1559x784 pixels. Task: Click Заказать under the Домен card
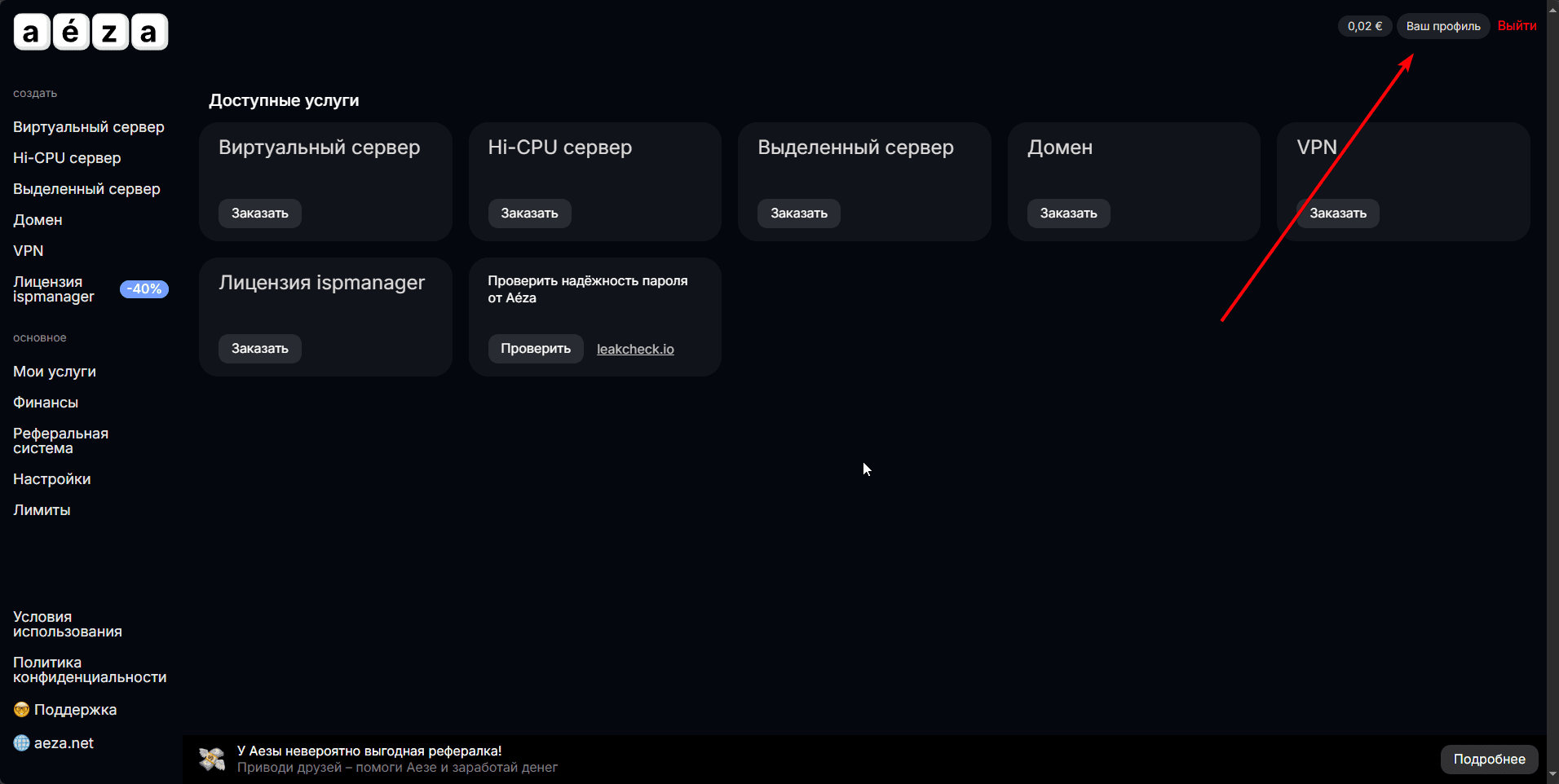[x=1068, y=214]
